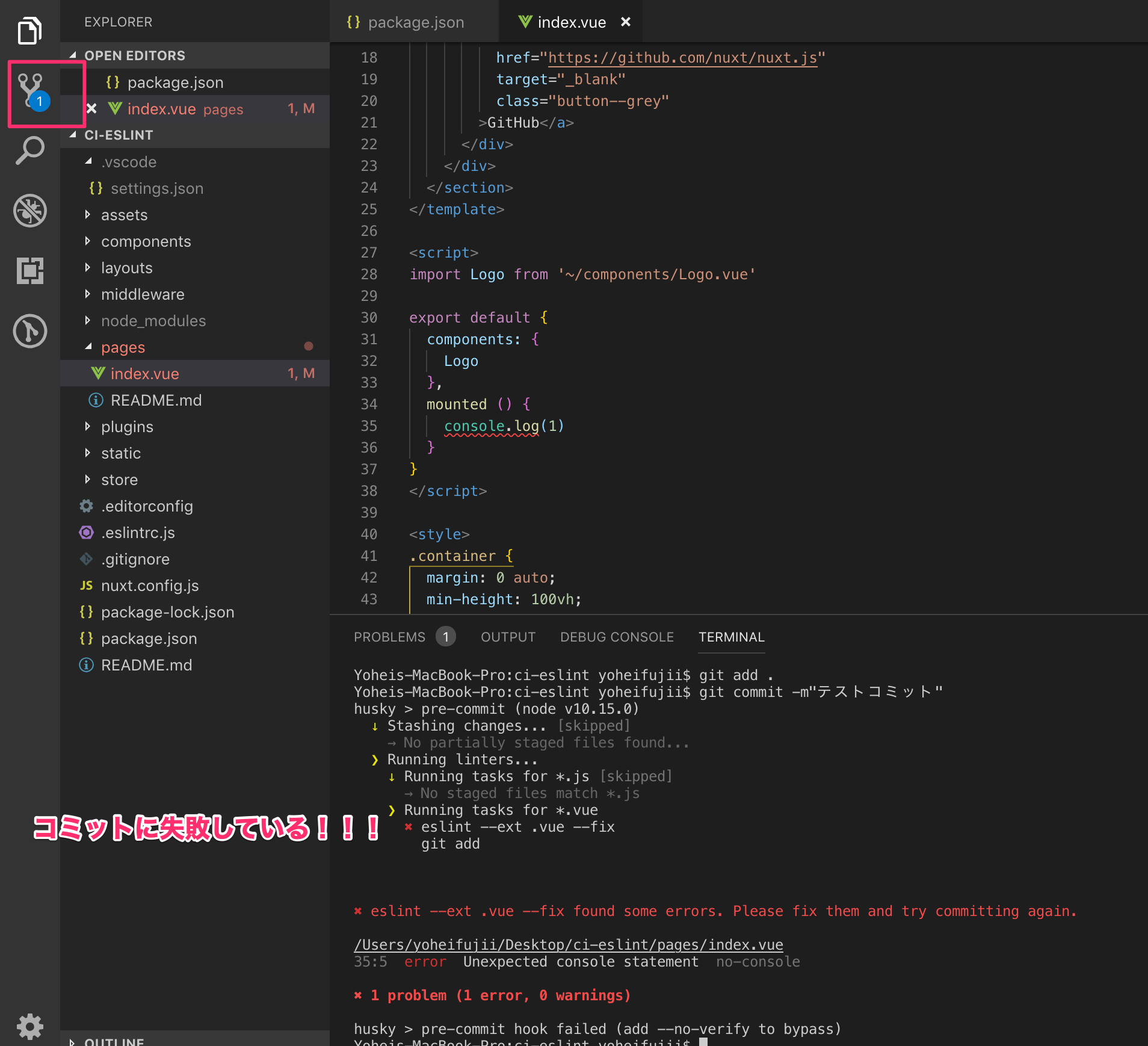Click the Problems count badge 1

pyautogui.click(x=446, y=637)
